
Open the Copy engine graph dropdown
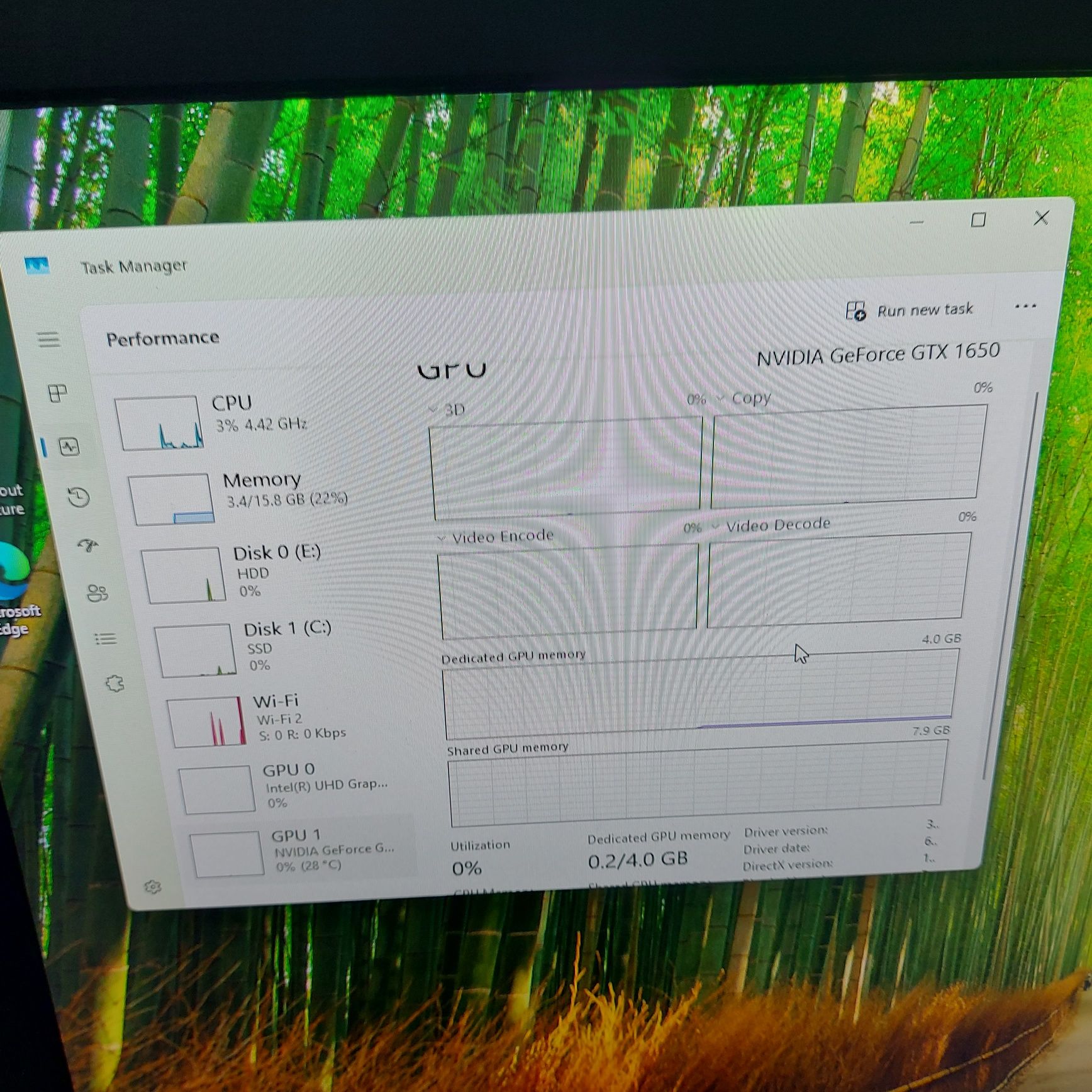[721, 399]
